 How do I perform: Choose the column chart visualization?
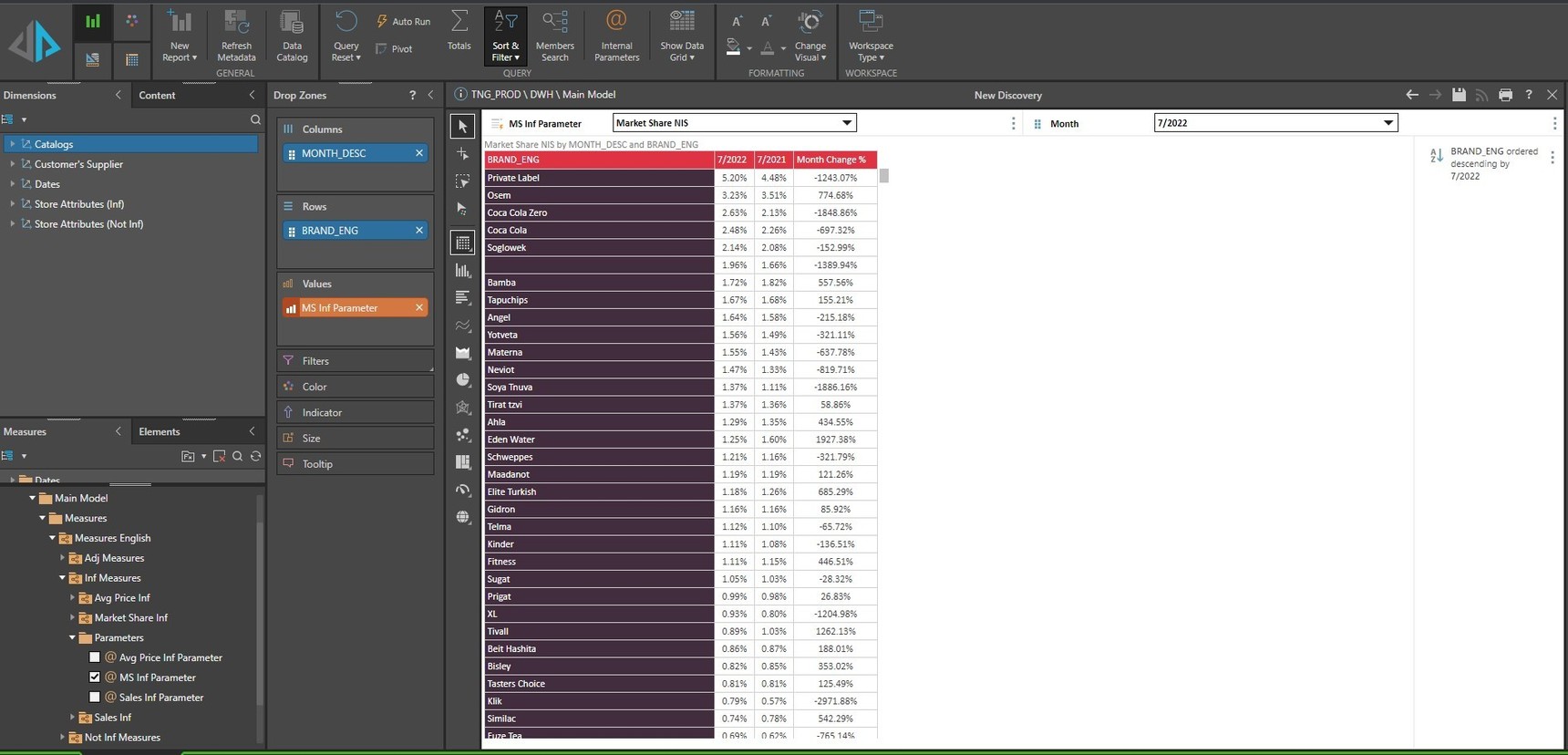coord(463,271)
